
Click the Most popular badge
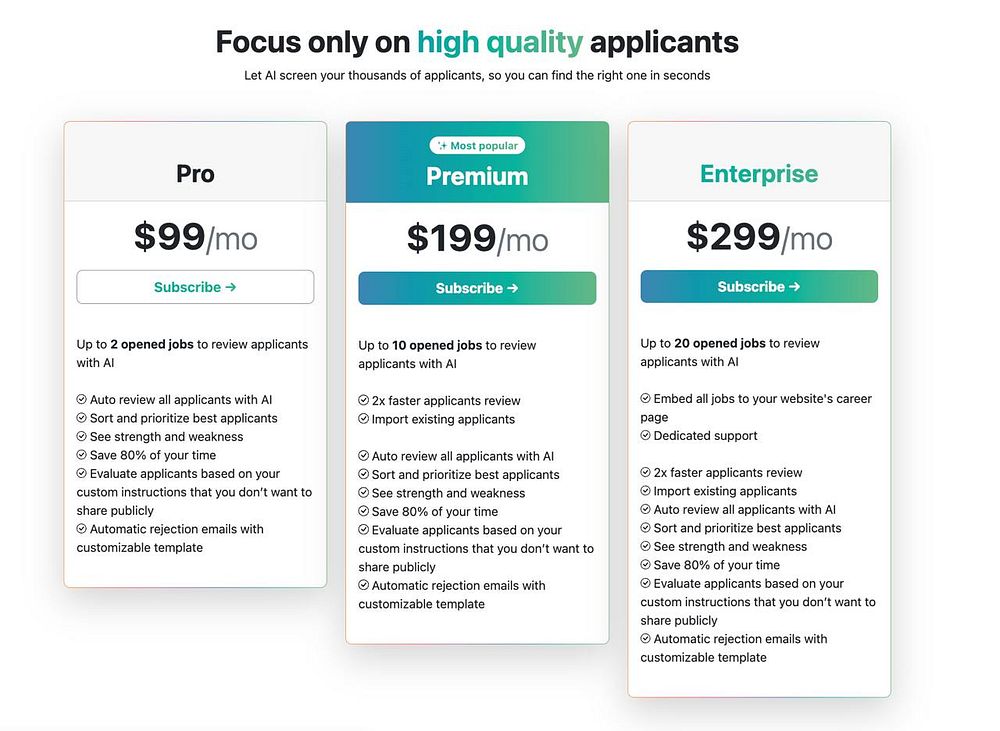[477, 145]
